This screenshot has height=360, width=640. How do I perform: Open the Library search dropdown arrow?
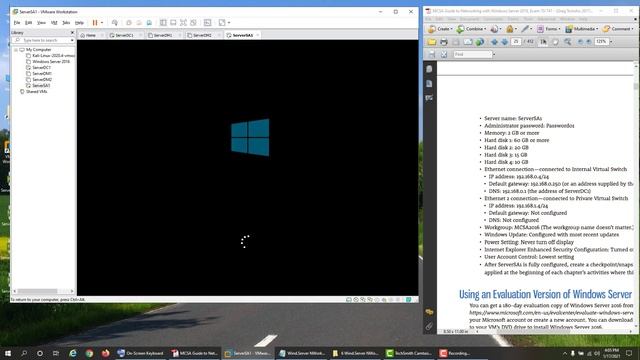click(x=72, y=40)
